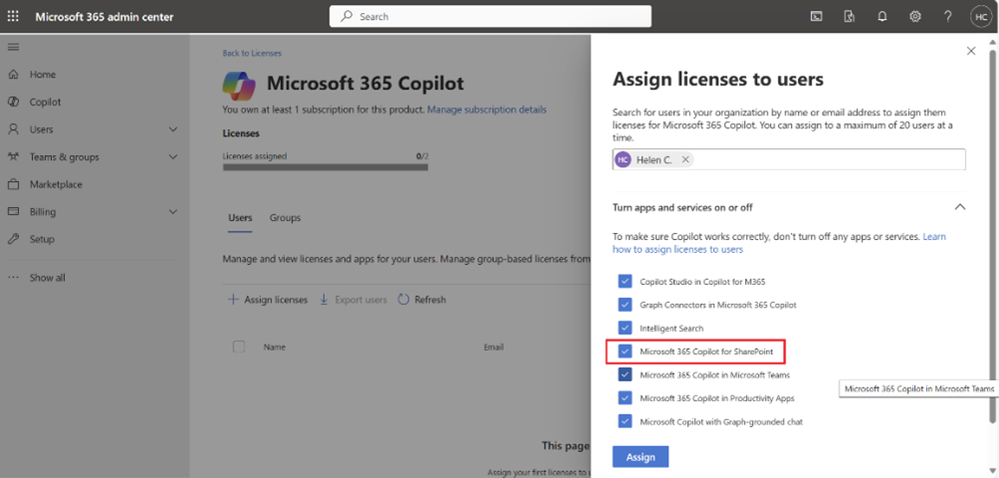Open the HC account avatar in header
Viewport: 999px width, 478px height.
click(980, 17)
